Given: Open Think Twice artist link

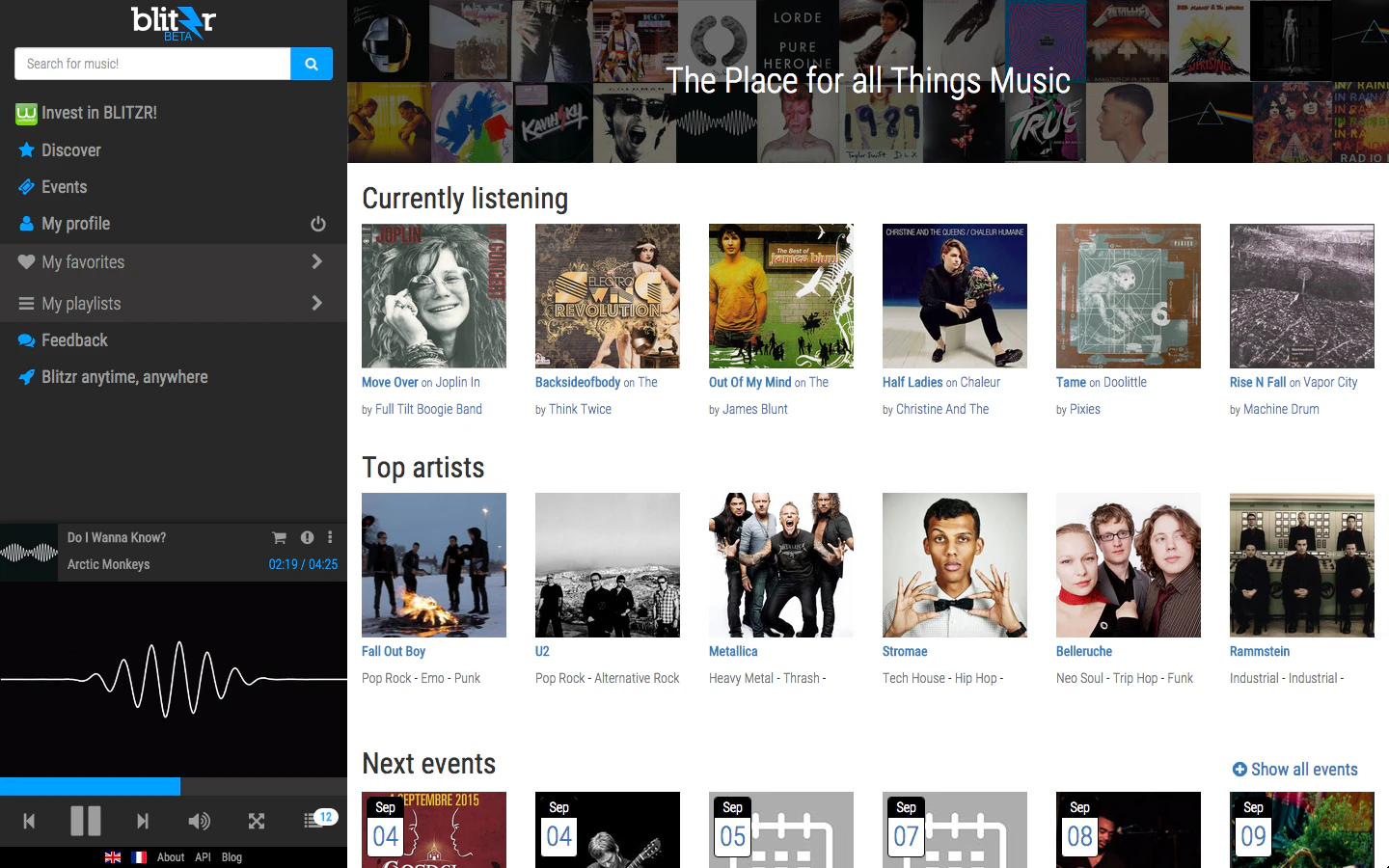Looking at the screenshot, I should [x=580, y=410].
